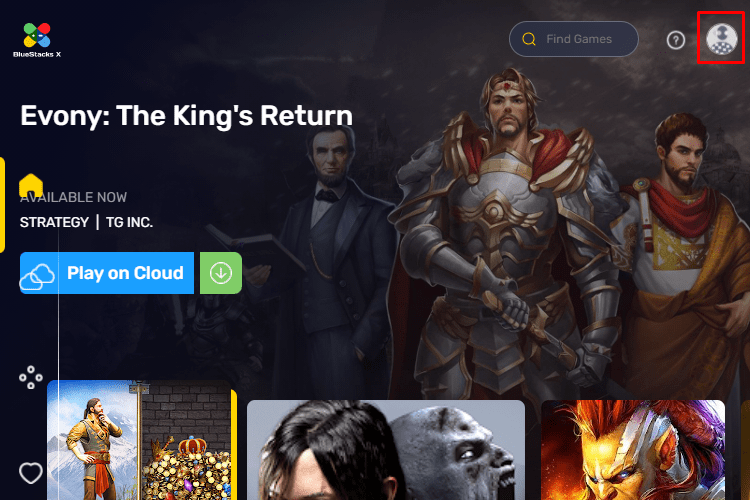Click the BlueStacks X logo
The image size is (750, 500).
coord(37,40)
